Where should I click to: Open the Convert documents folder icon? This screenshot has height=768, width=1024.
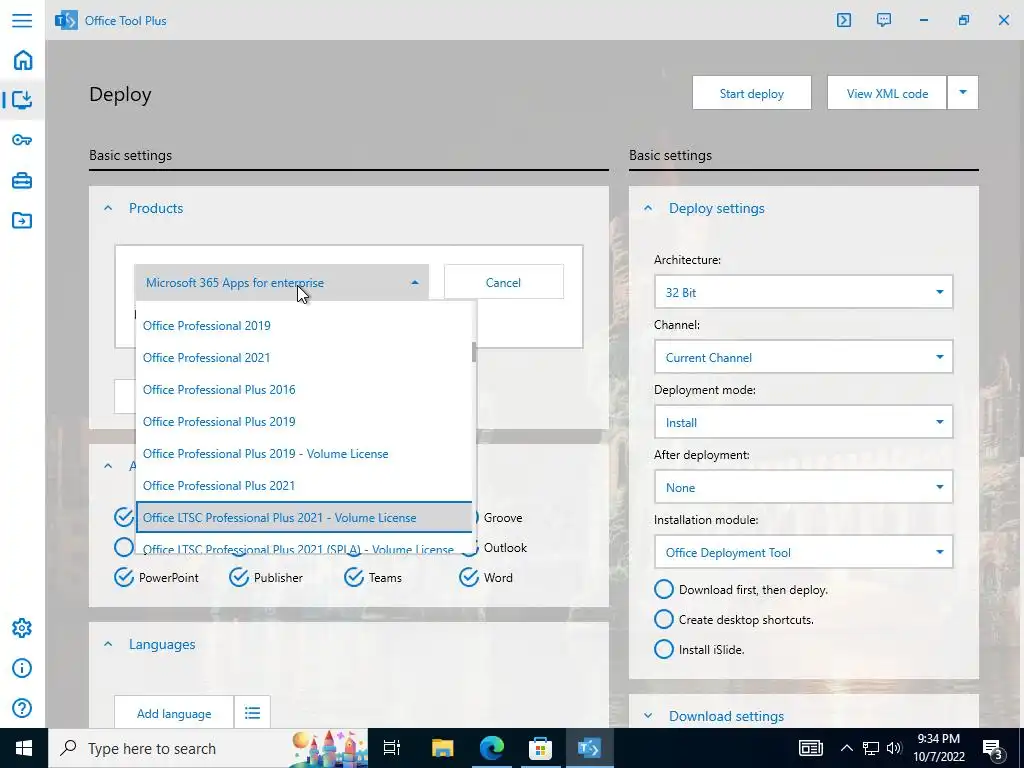22,220
